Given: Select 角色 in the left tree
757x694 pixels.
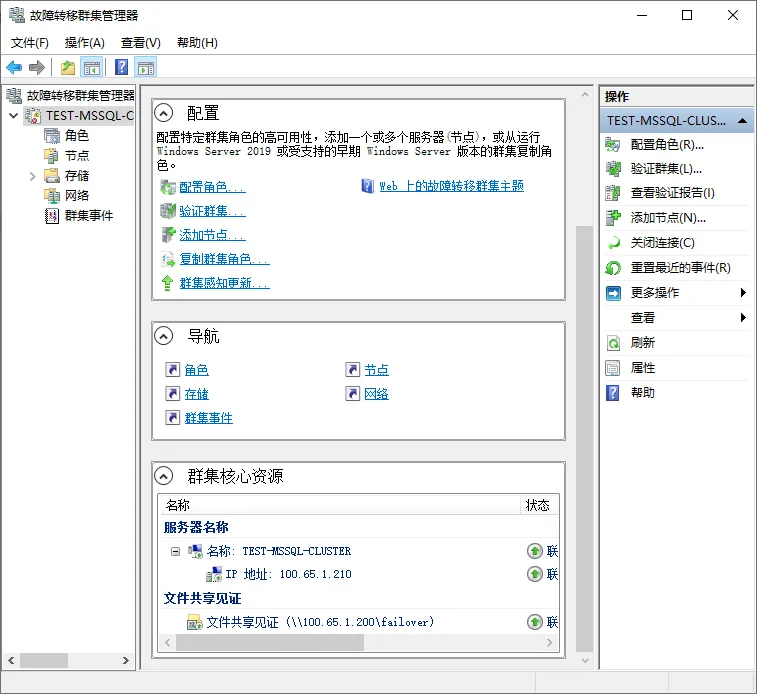Looking at the screenshot, I should click(x=77, y=136).
